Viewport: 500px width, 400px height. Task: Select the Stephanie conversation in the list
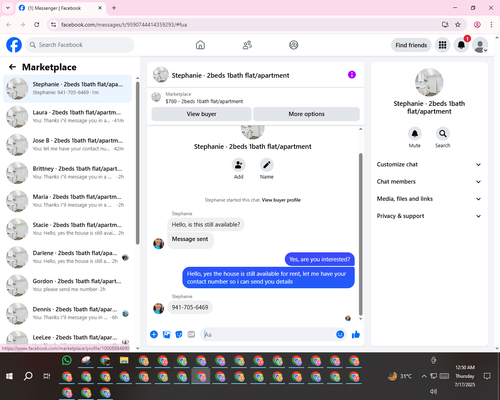(x=67, y=89)
